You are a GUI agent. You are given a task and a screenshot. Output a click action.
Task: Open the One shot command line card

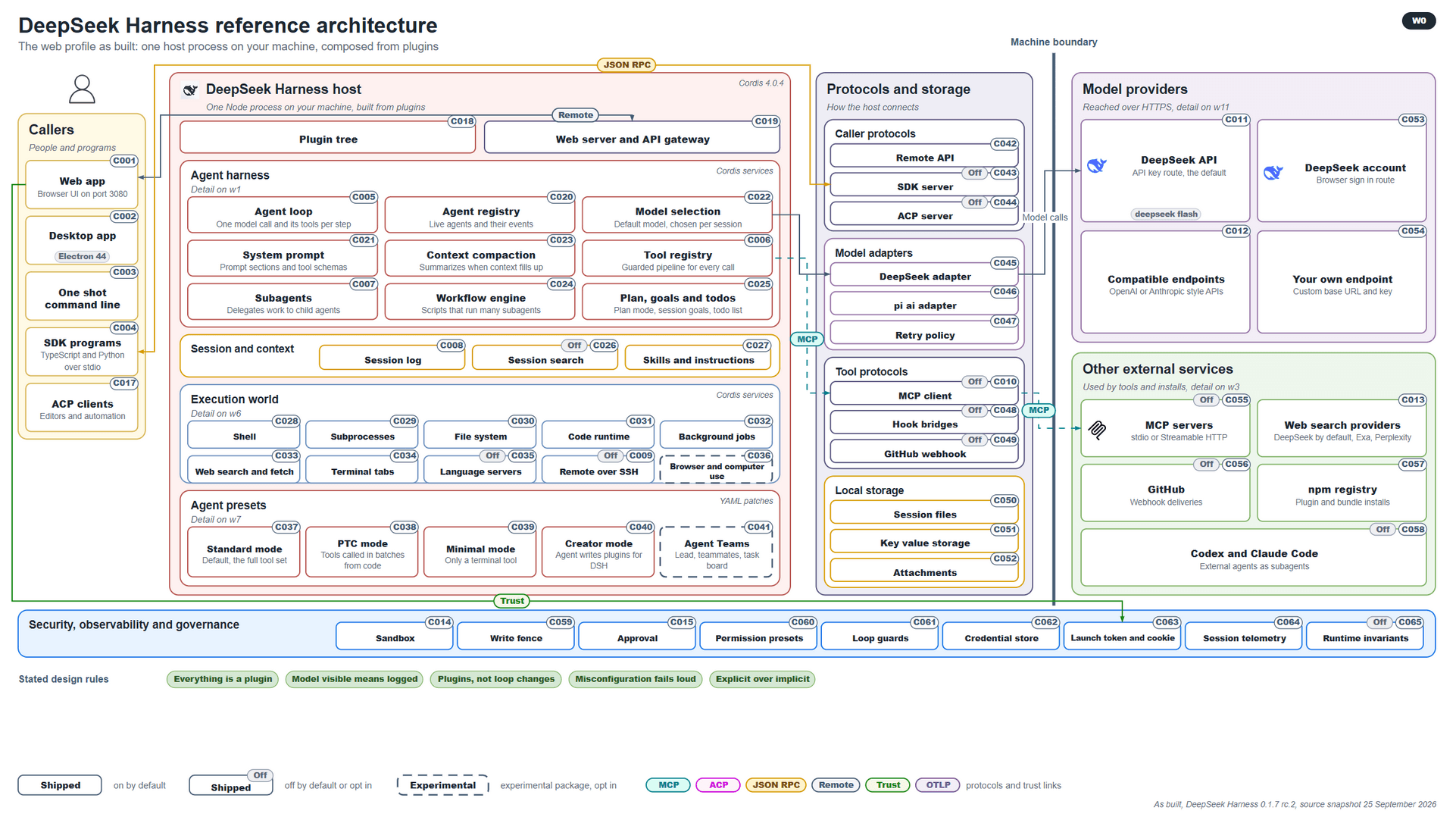(x=82, y=297)
